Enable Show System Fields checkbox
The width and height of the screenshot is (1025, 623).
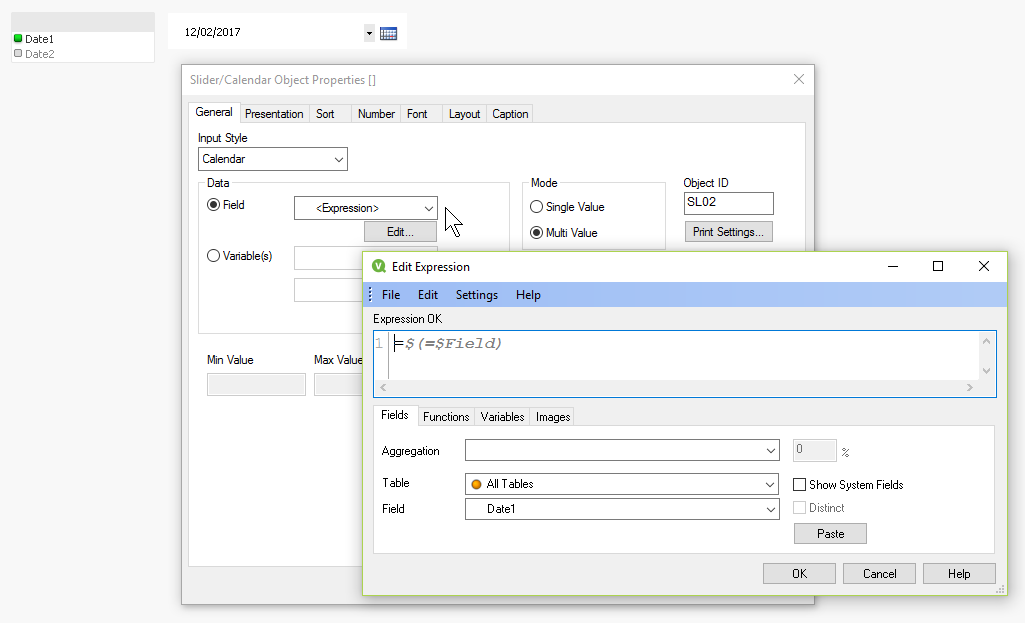pos(799,485)
